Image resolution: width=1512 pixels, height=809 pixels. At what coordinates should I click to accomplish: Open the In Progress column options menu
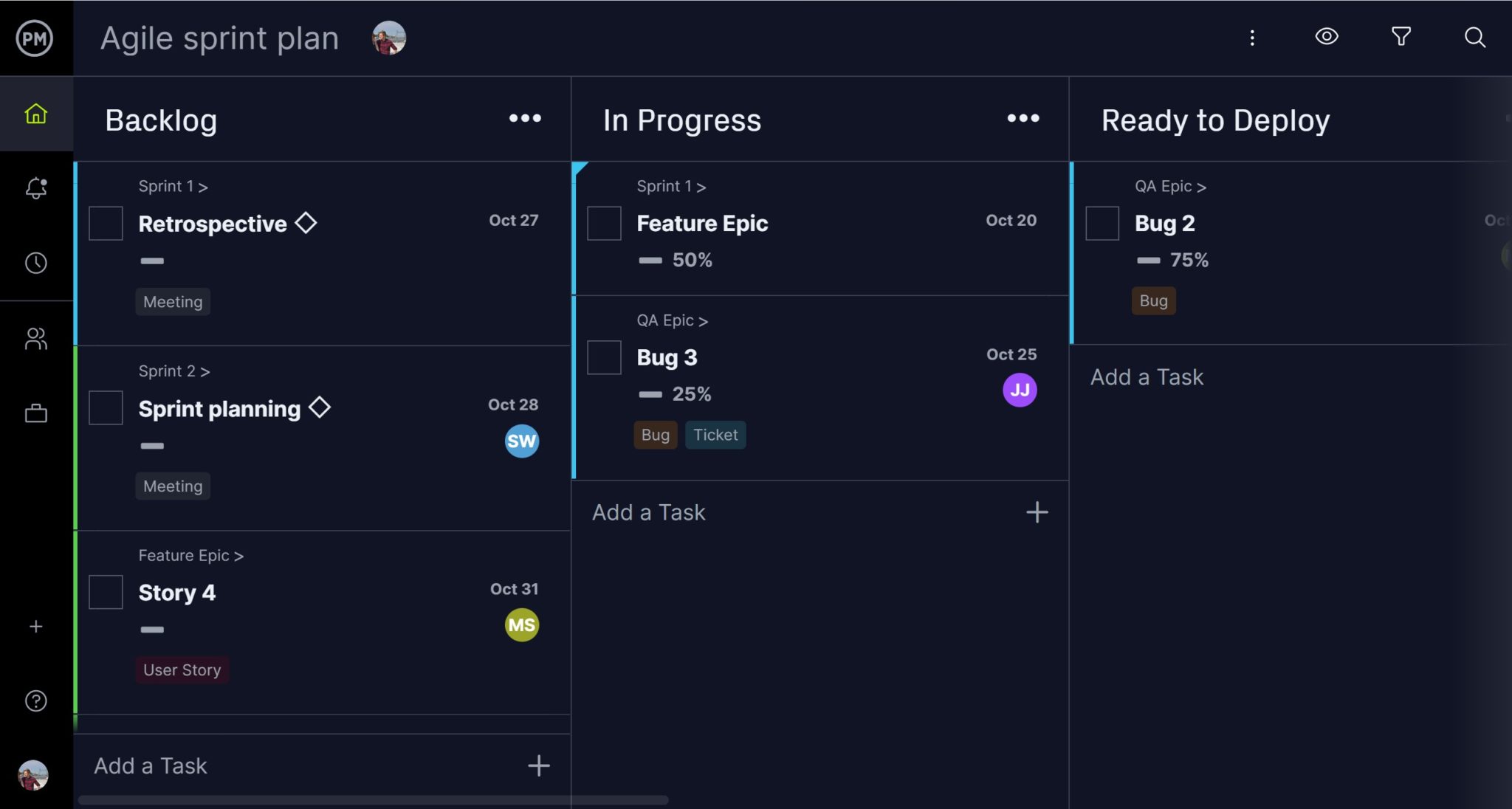(1022, 118)
